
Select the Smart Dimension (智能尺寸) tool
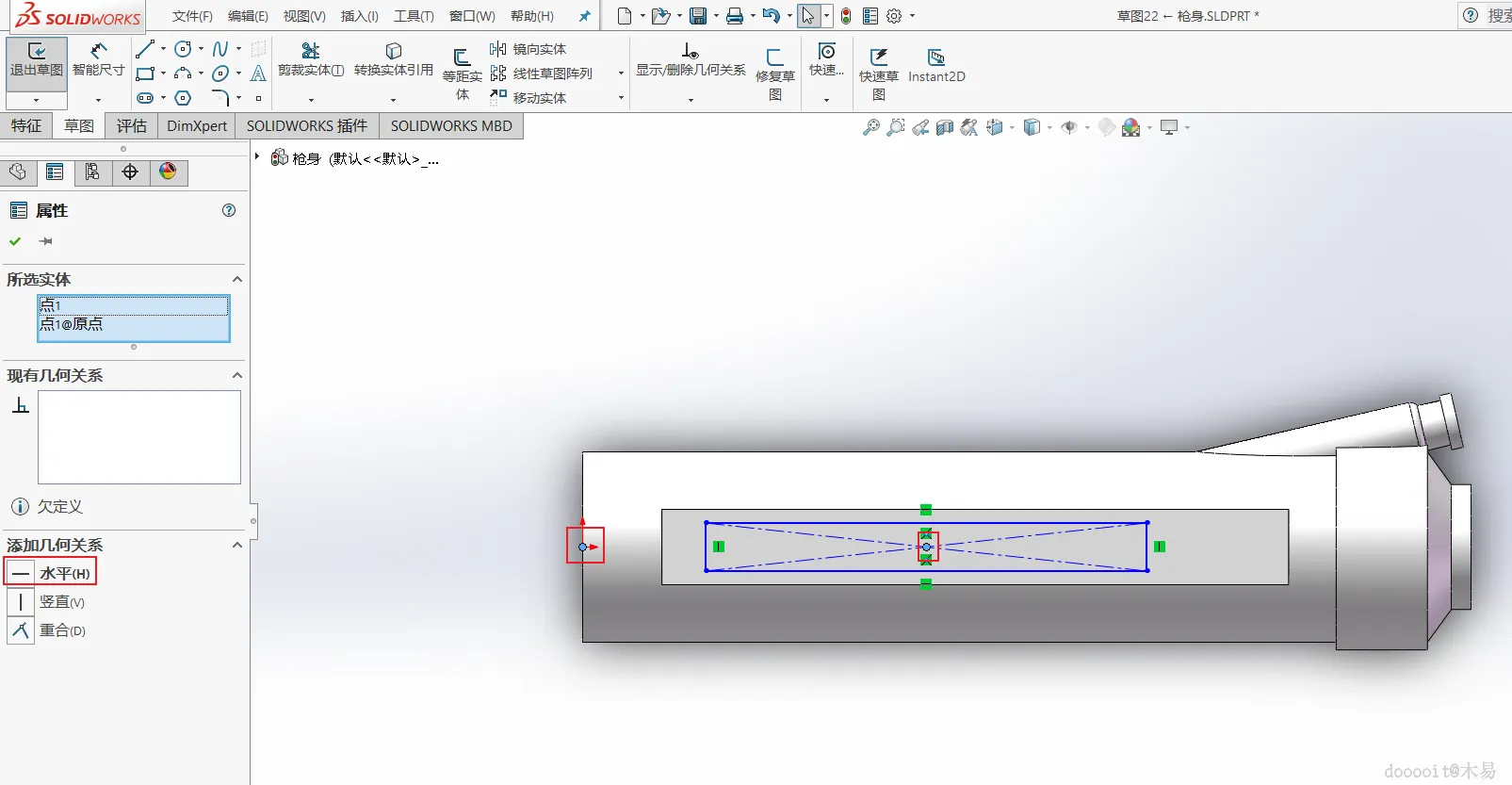(98, 60)
